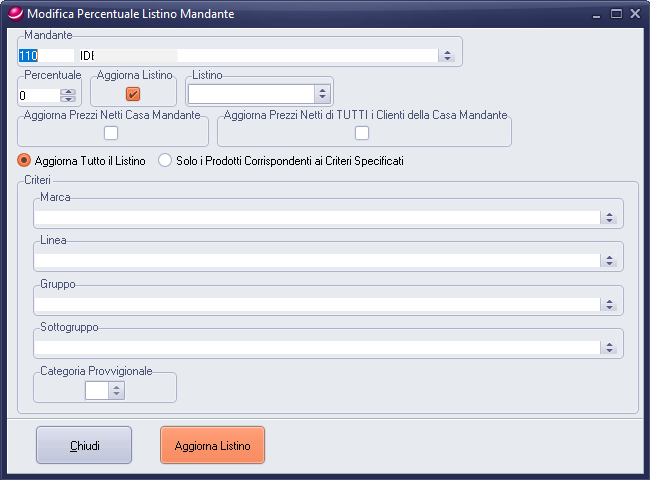Screen dimensions: 650x480
Task: Expand the Linea dropdown
Action: (608, 260)
